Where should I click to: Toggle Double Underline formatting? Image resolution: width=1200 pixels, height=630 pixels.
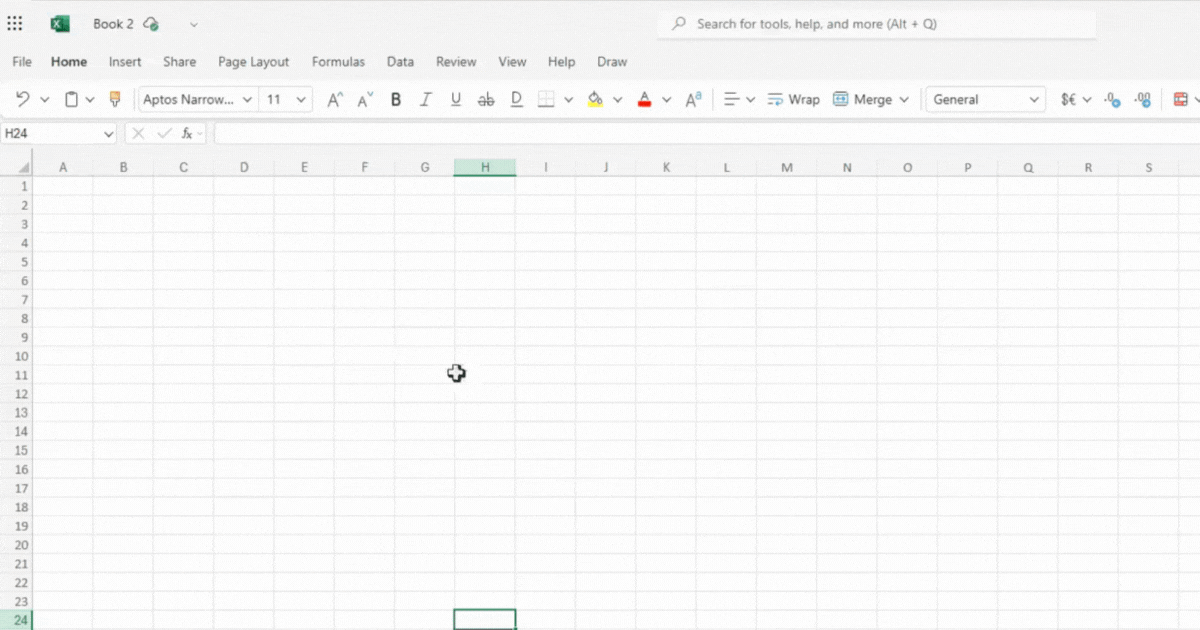coord(516,99)
